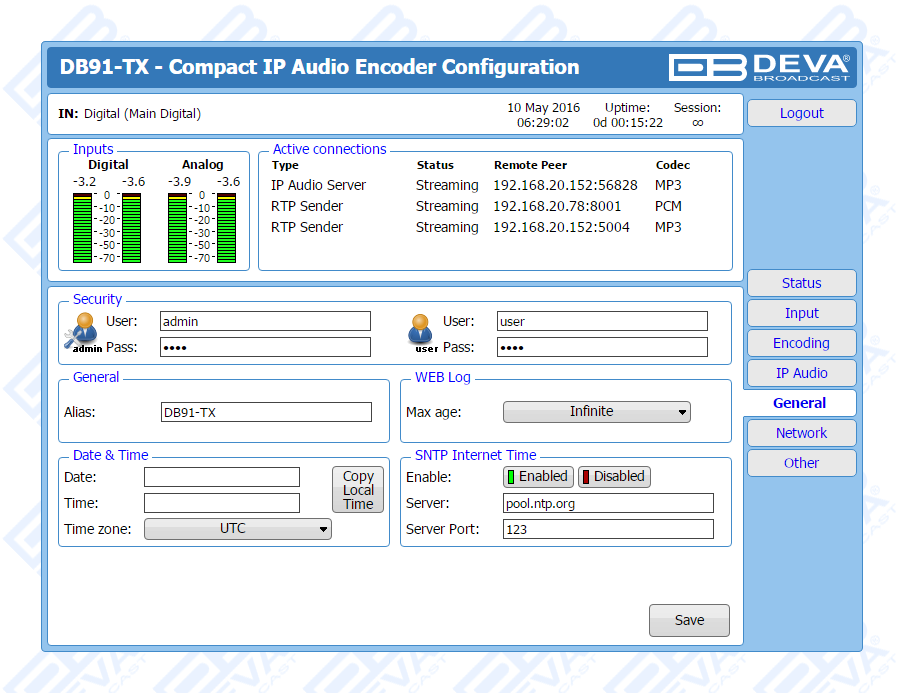This screenshot has width=904, height=693.
Task: Log out using the Logout button
Action: [801, 113]
